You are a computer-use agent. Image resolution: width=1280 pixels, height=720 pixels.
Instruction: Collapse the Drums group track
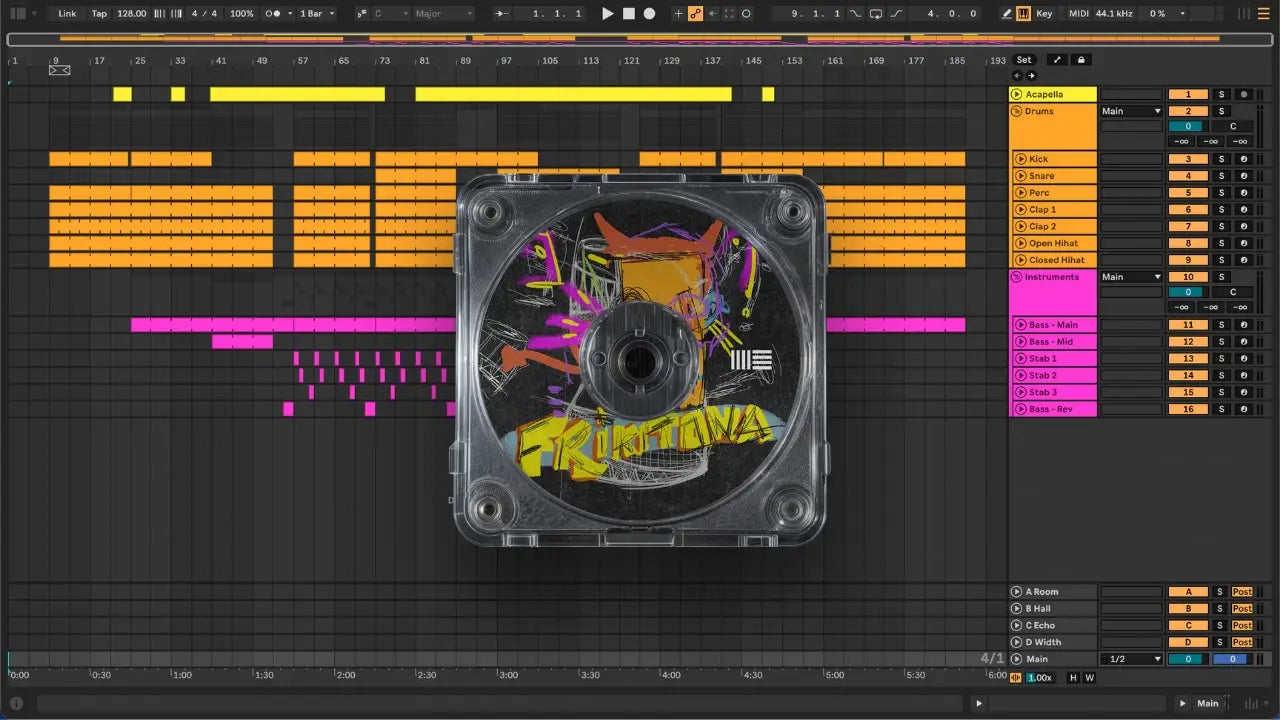pyautogui.click(x=1016, y=111)
